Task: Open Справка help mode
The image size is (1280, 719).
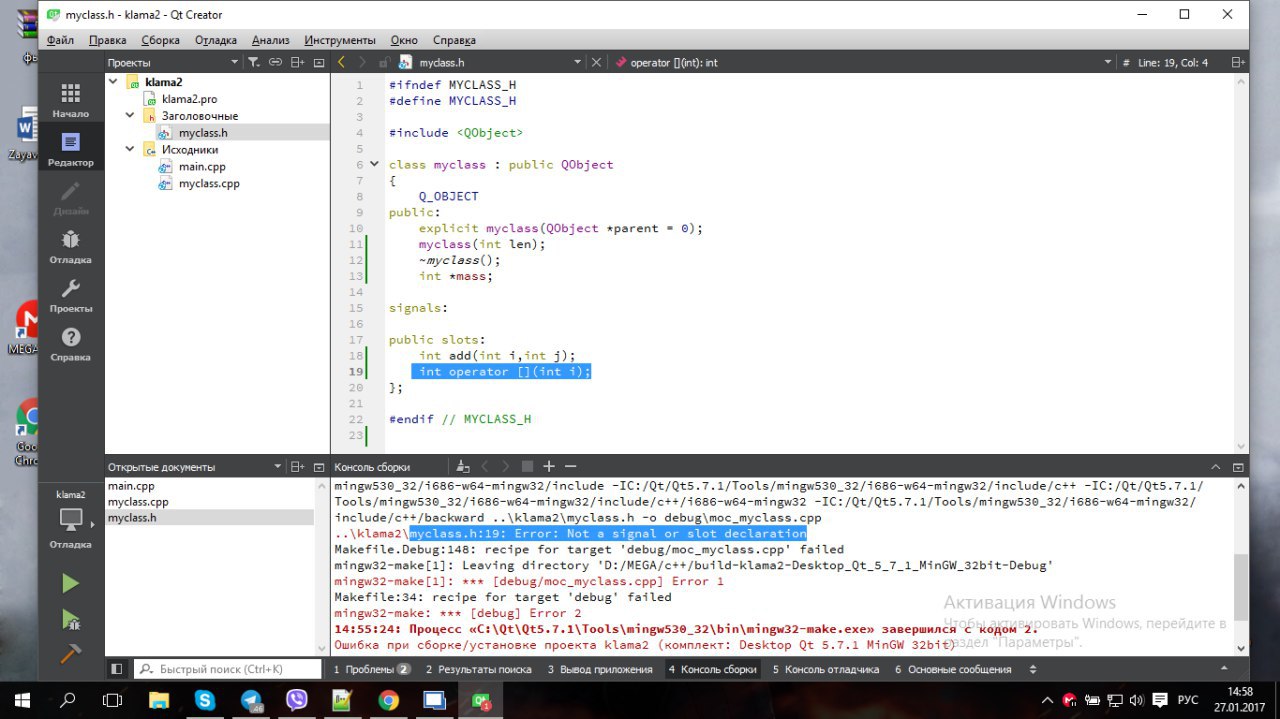Action: 70,344
